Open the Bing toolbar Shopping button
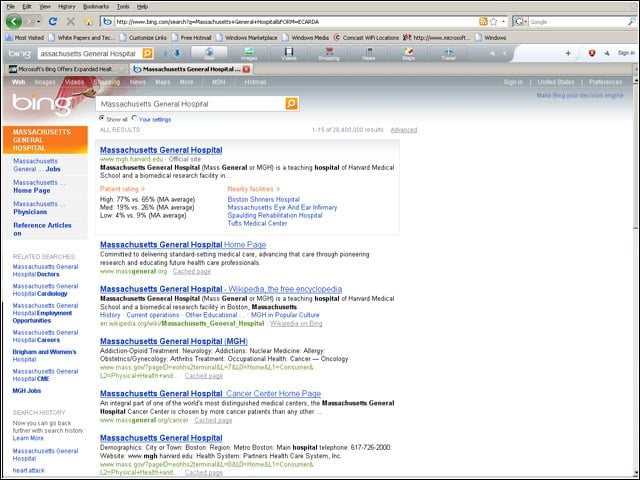Screen dimensions: 640x480 [329, 53]
